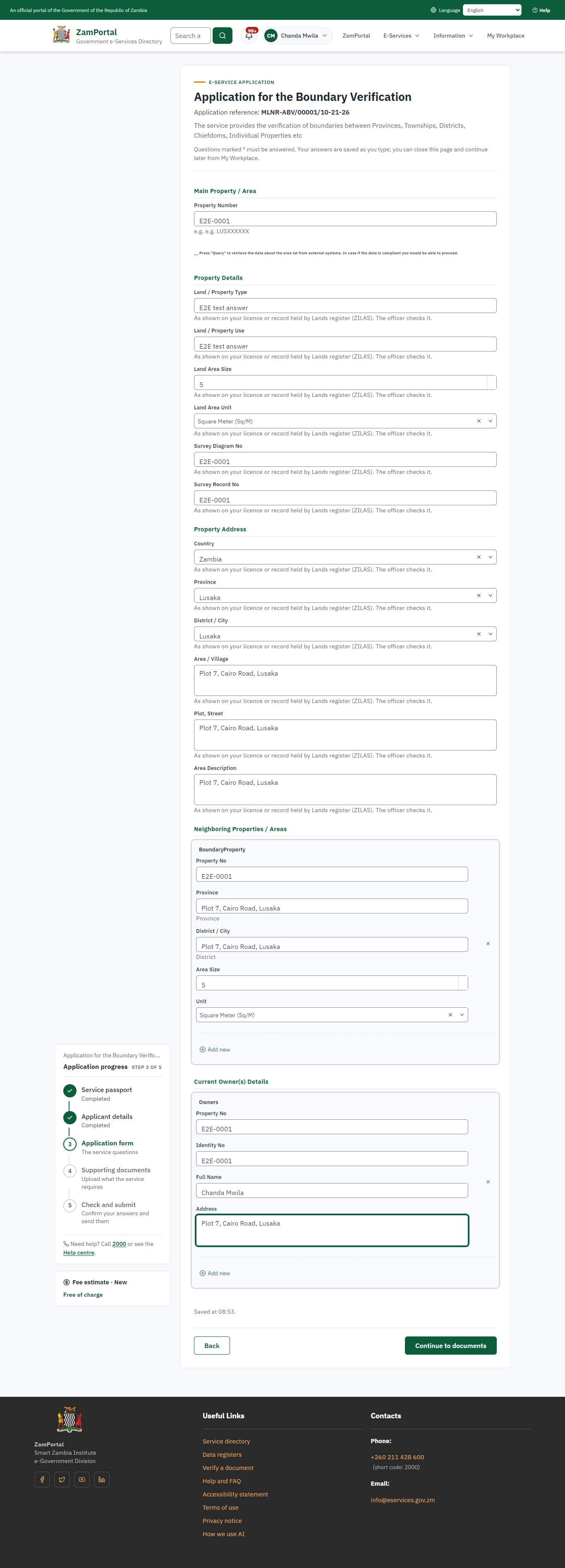Open the Facebook footer icon
Screen dimensions: 565x1568
point(42,1479)
